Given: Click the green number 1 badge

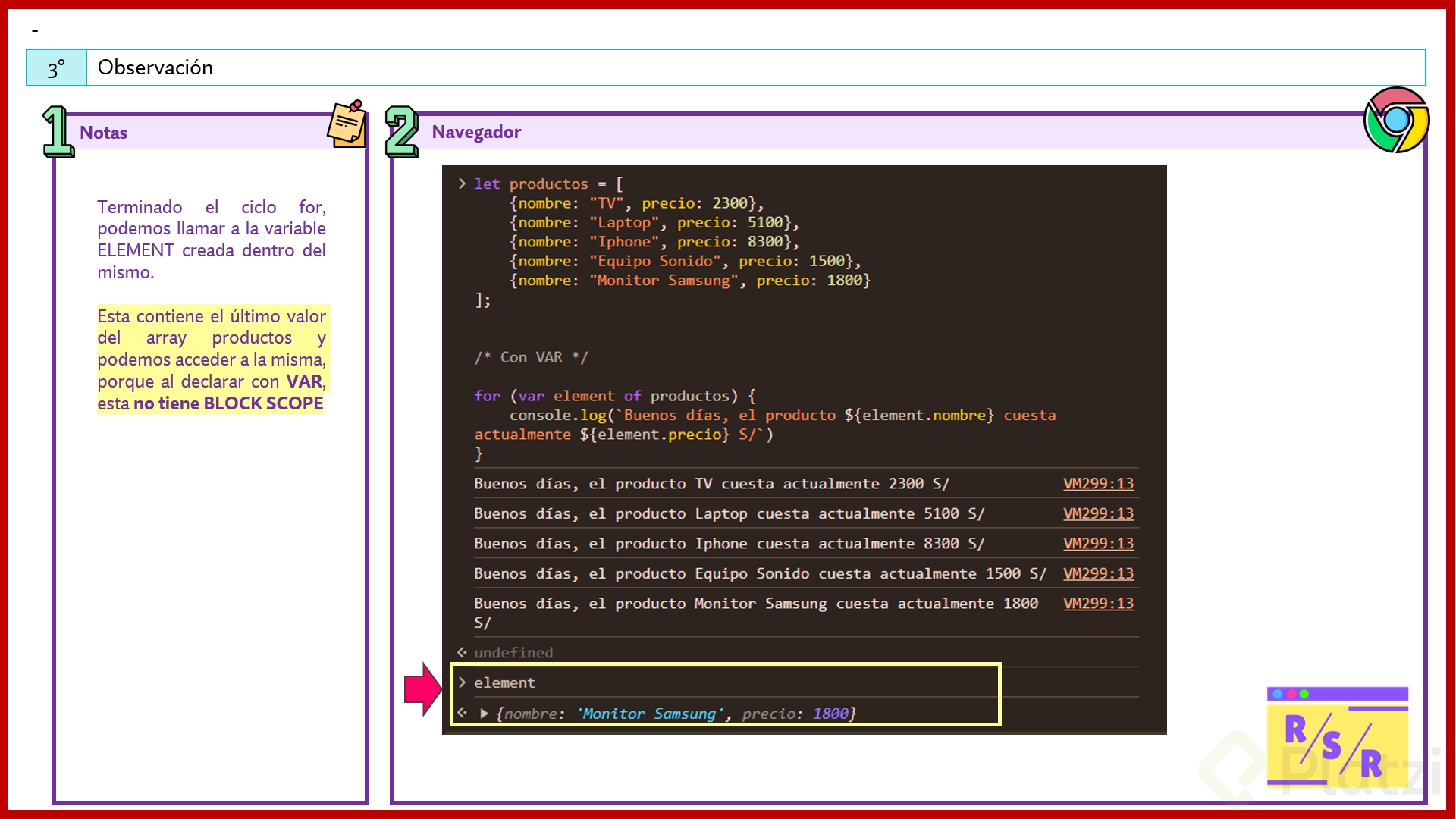Looking at the screenshot, I should (58, 132).
